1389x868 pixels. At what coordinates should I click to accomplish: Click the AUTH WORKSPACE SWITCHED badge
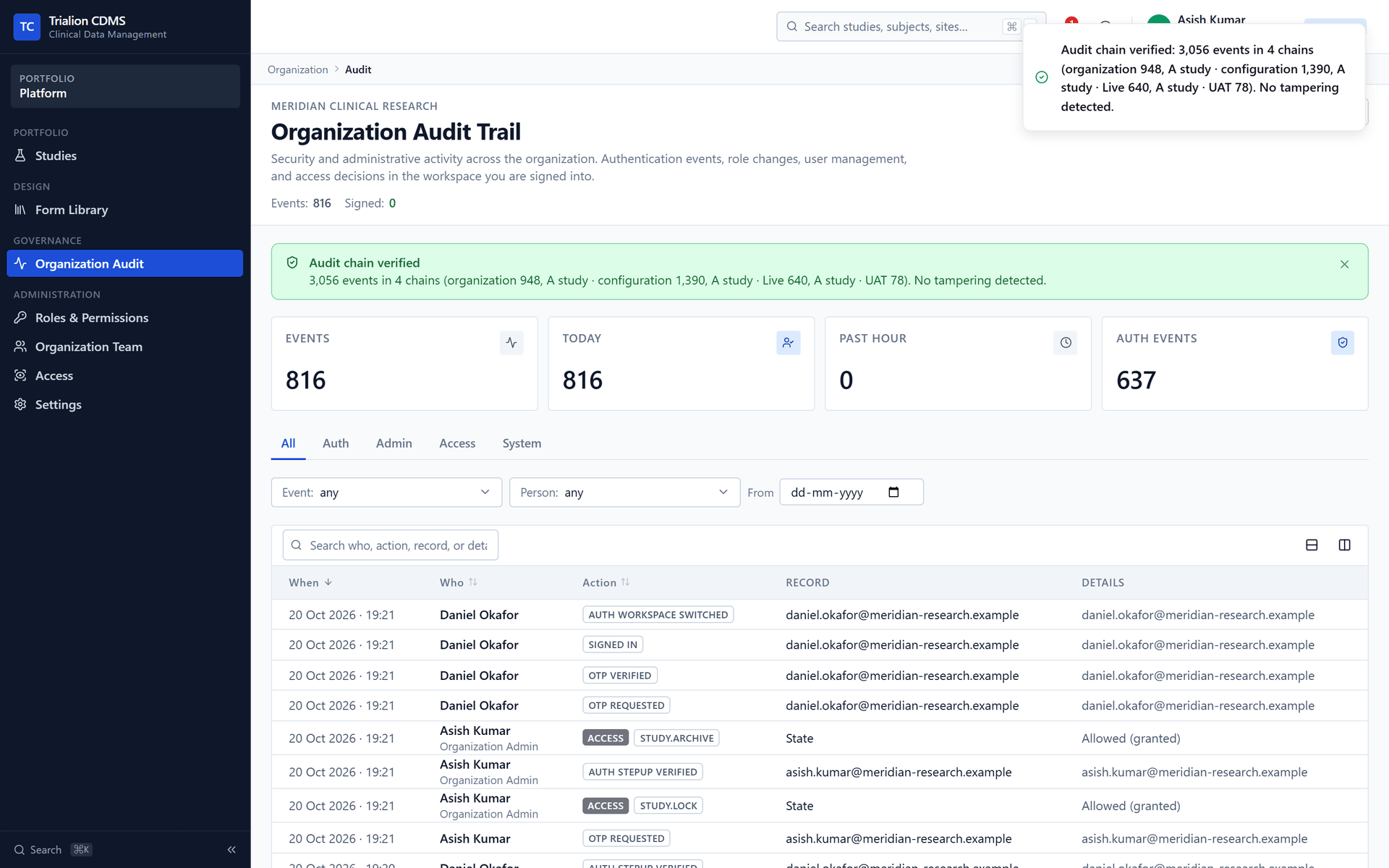pos(658,615)
